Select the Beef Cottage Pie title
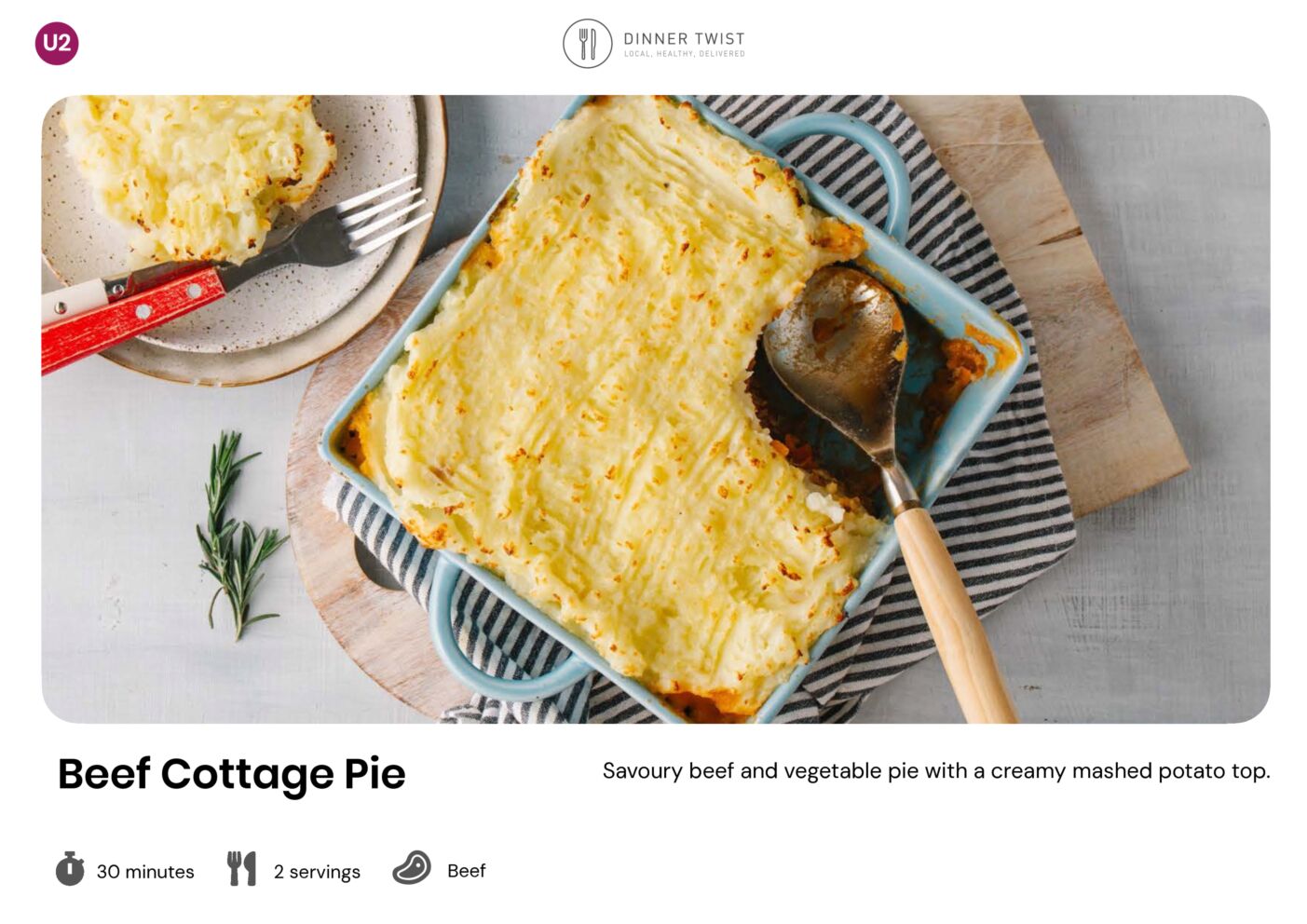1307x924 pixels. 232,774
